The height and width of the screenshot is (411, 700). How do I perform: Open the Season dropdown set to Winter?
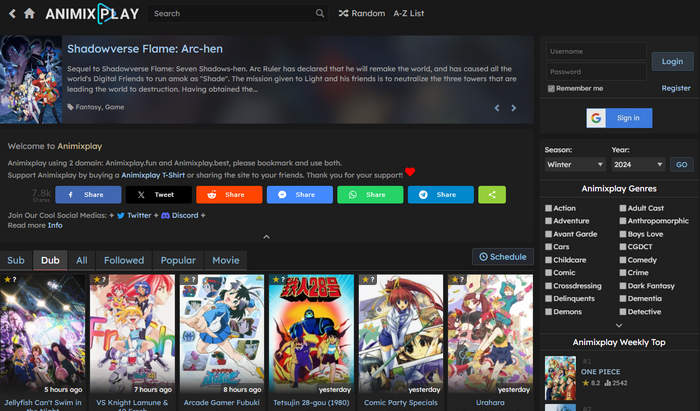pyautogui.click(x=575, y=164)
